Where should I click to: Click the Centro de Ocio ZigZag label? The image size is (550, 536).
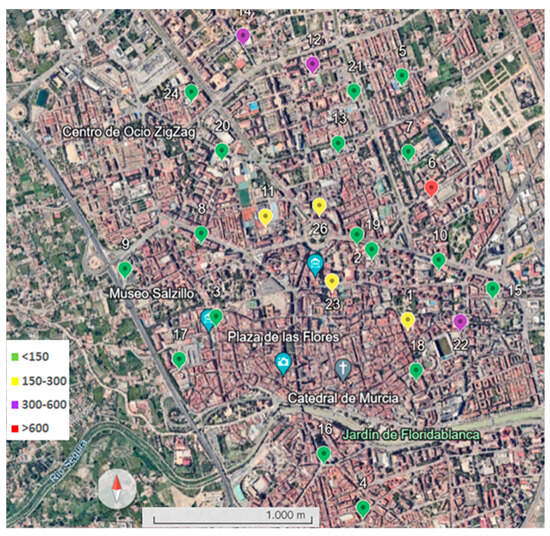pyautogui.click(x=129, y=132)
